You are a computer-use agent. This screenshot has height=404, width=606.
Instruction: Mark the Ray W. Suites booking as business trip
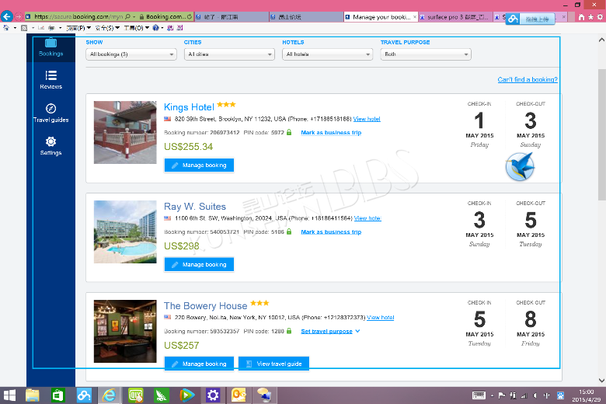(331, 232)
